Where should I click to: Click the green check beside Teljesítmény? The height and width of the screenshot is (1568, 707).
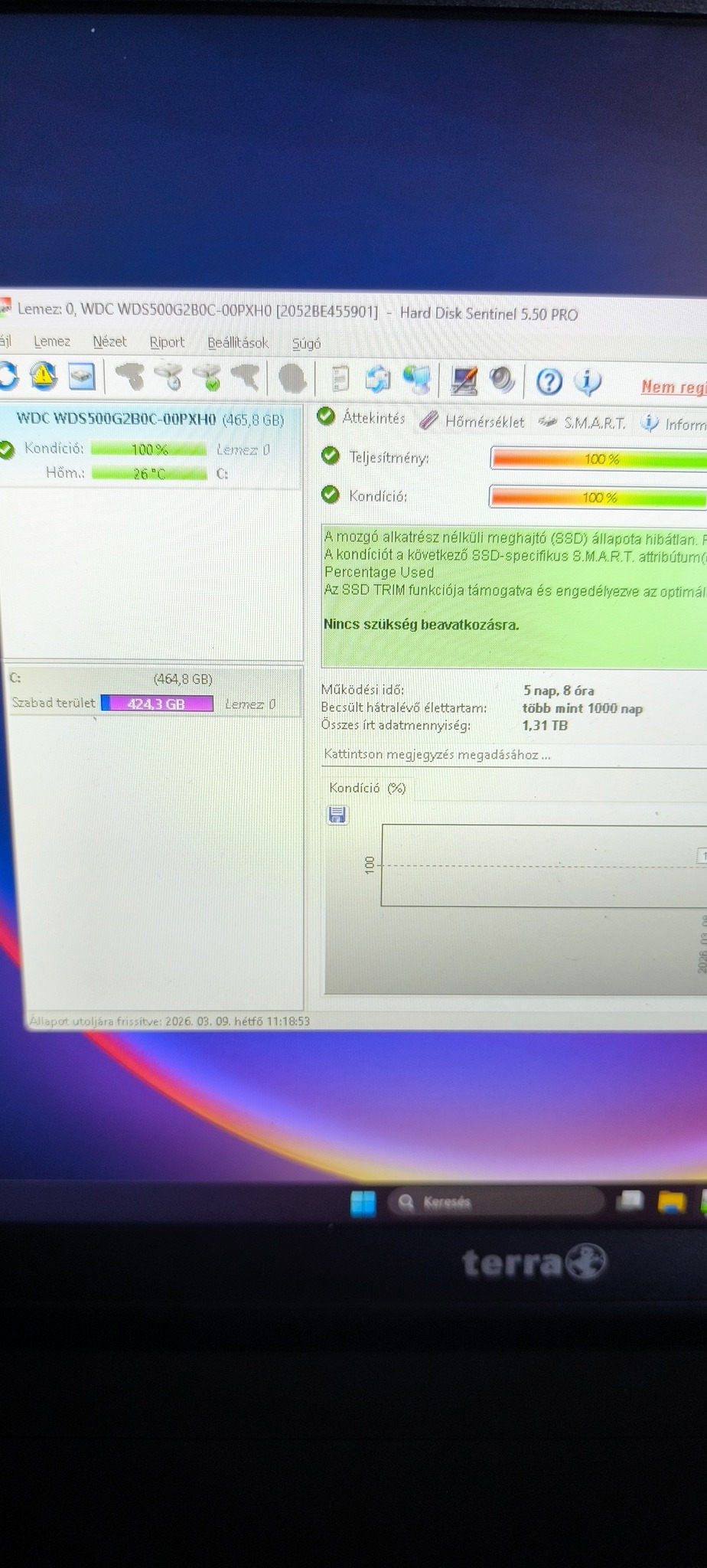(x=331, y=456)
